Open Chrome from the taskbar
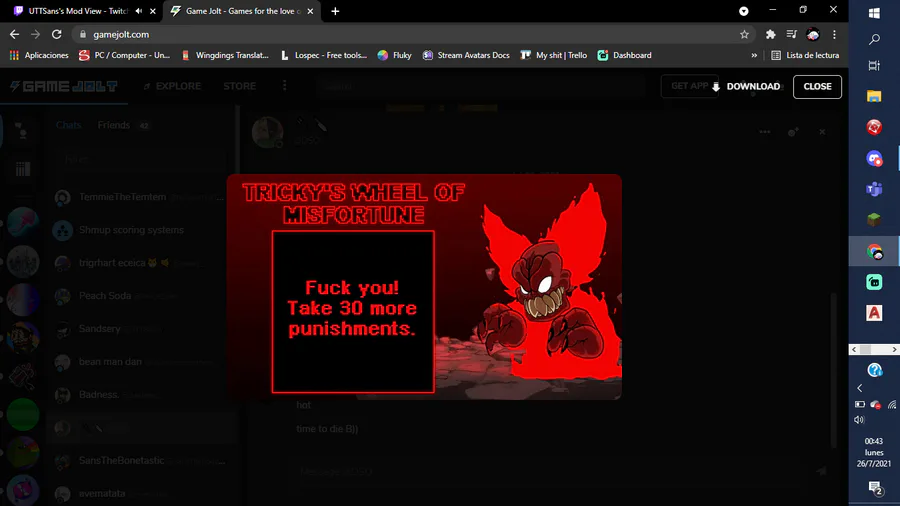Viewport: 900px width, 506px height. (x=874, y=251)
